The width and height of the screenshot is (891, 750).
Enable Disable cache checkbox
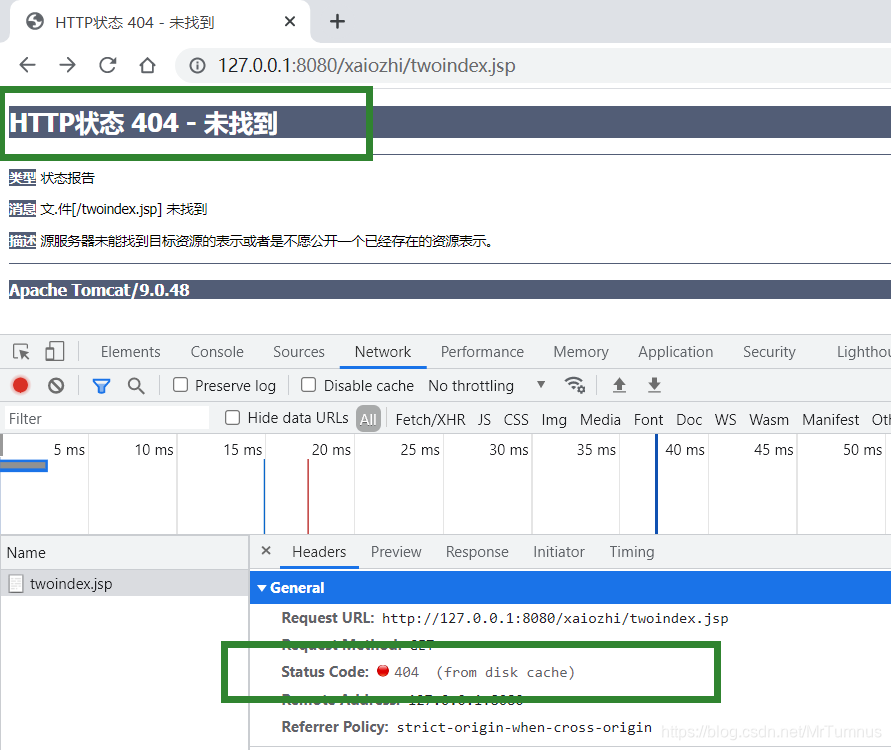309,385
